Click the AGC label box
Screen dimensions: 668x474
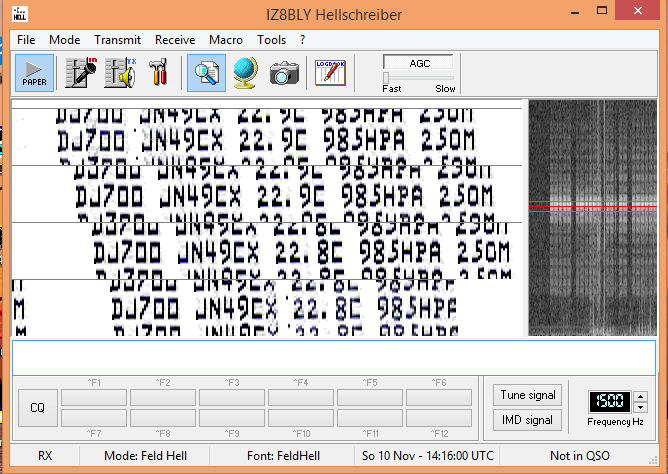coord(418,63)
